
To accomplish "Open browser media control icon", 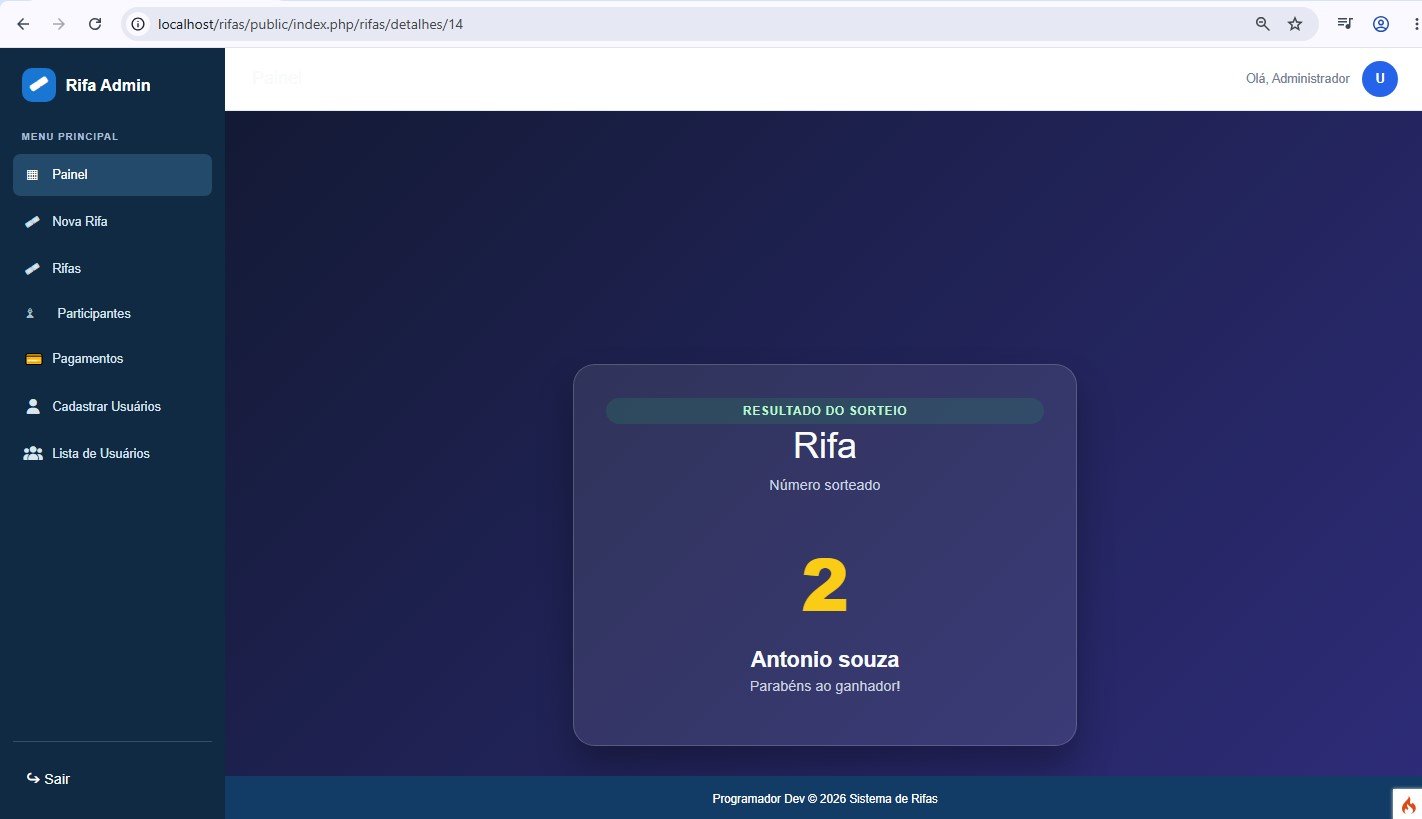I will [x=1345, y=24].
